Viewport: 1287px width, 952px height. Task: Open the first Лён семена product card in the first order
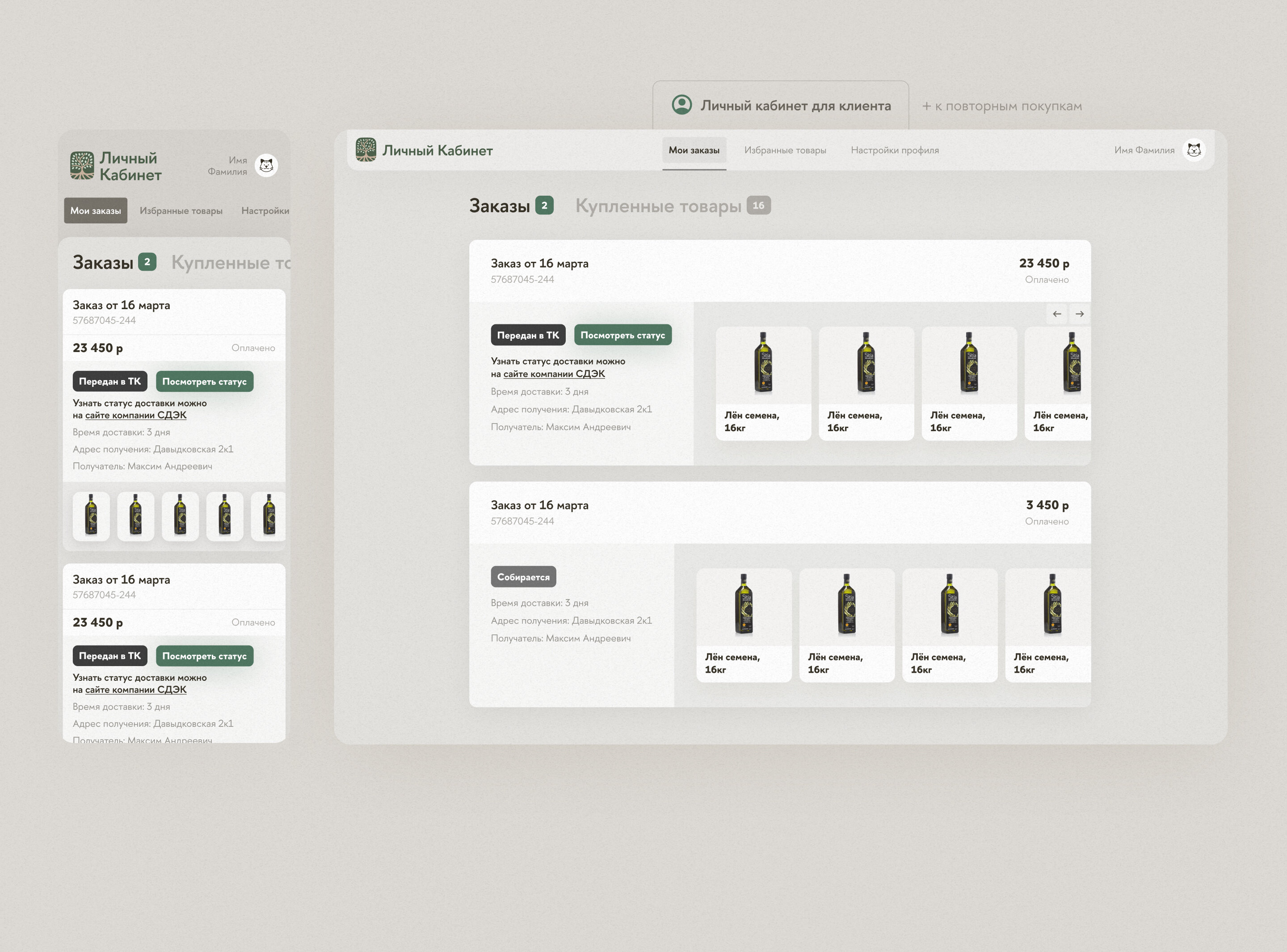pyautogui.click(x=763, y=383)
